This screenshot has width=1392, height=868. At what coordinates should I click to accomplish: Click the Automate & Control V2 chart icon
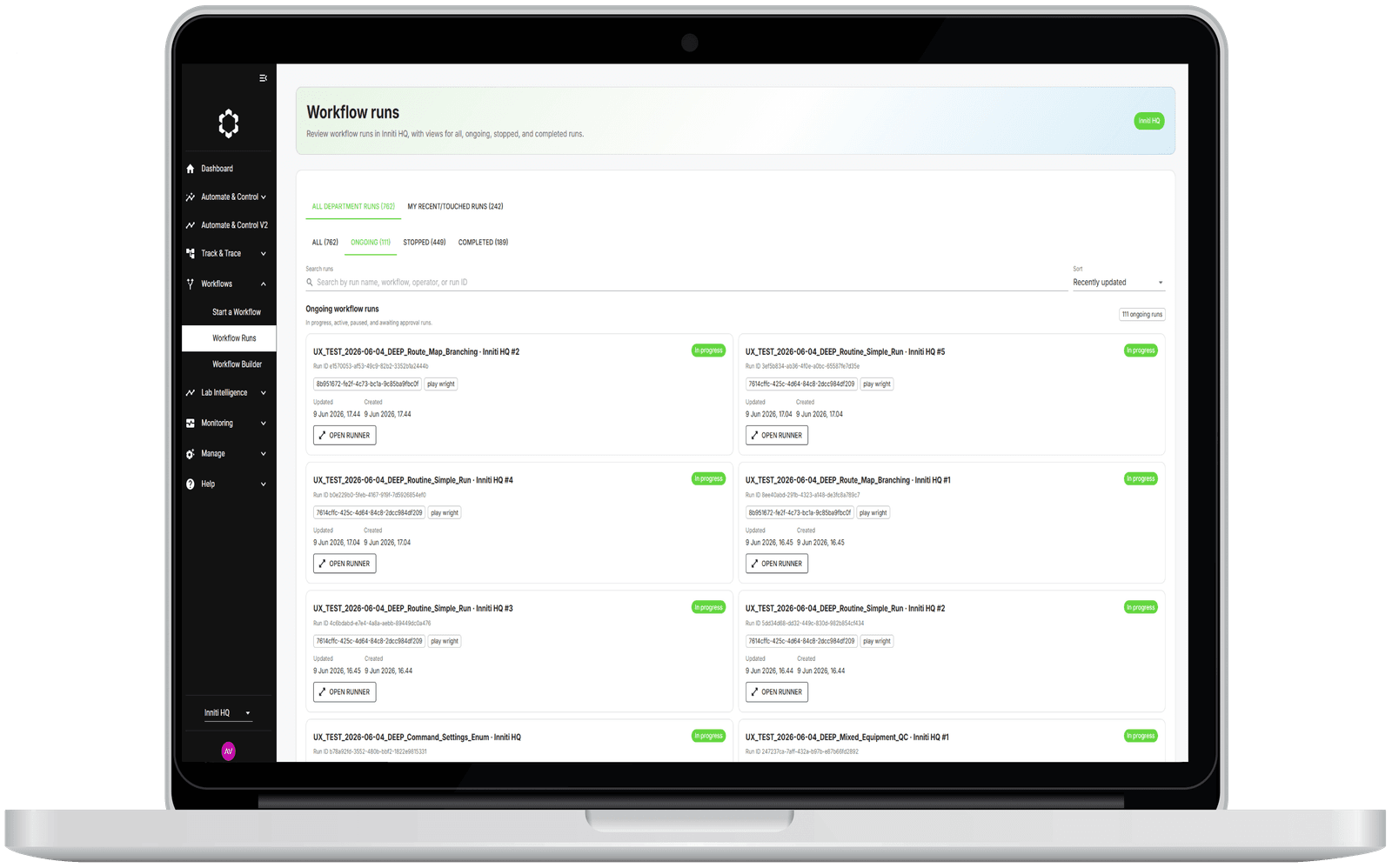[191, 225]
